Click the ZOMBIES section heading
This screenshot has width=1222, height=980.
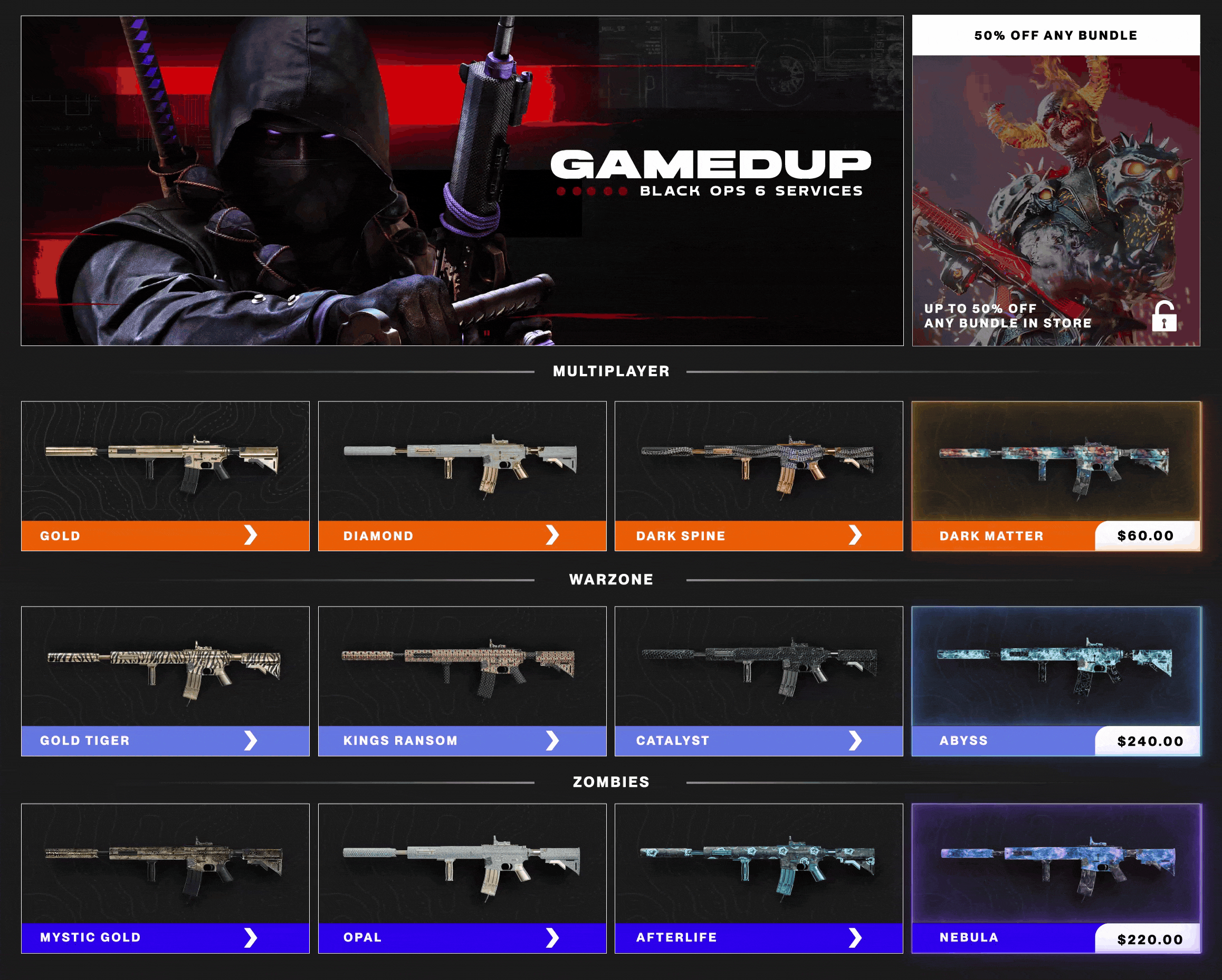click(x=611, y=782)
